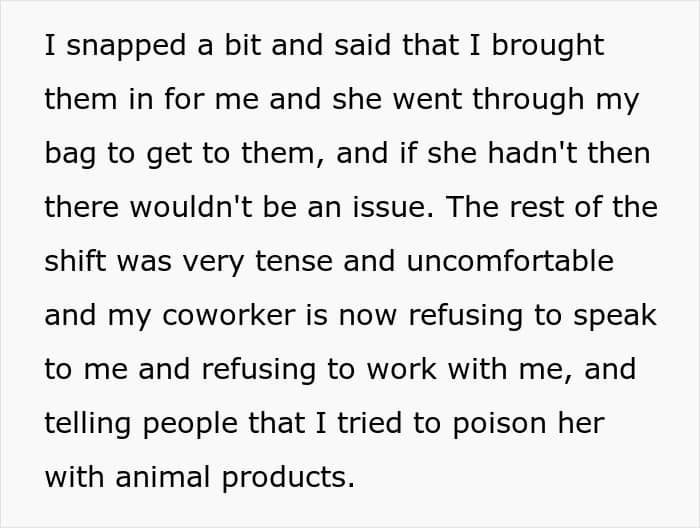
Task: Select the word "brought"
Action: (x=548, y=46)
